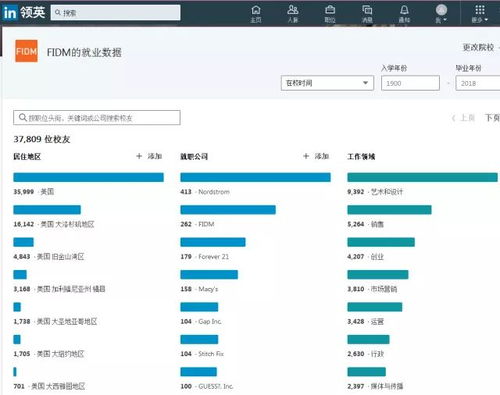Viewport: 500px width, 395px height.
Task: Select the 104 Stitch Fix bar
Action: [199, 339]
